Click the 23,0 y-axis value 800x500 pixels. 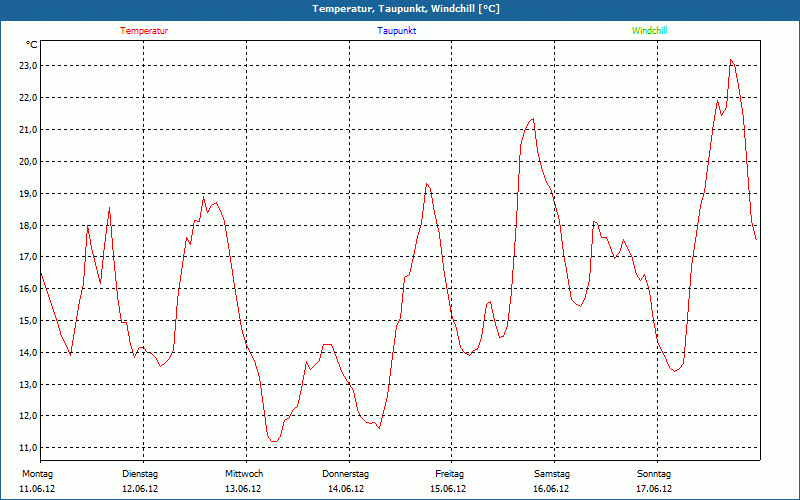[x=28, y=66]
